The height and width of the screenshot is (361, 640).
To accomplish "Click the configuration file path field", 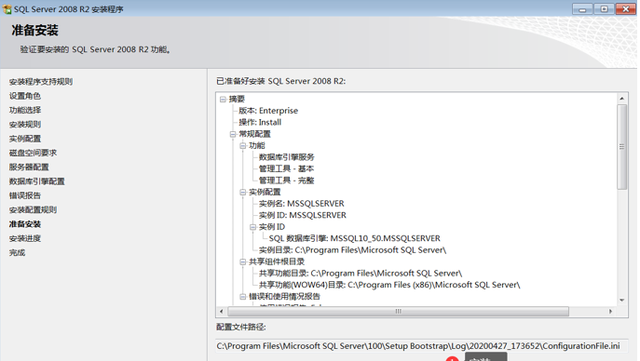I will [x=422, y=346].
